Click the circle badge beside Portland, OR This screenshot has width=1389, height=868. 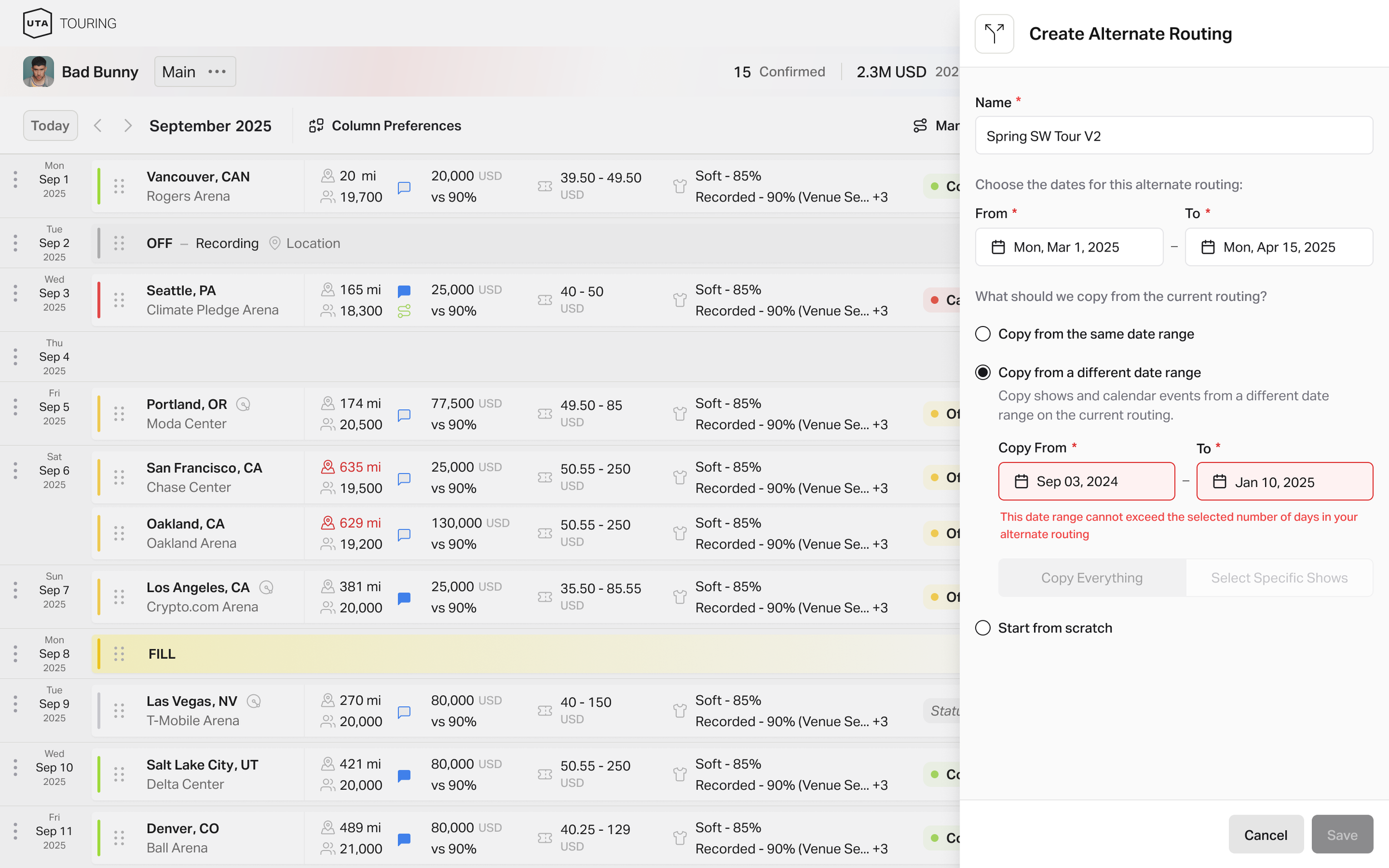tap(243, 404)
